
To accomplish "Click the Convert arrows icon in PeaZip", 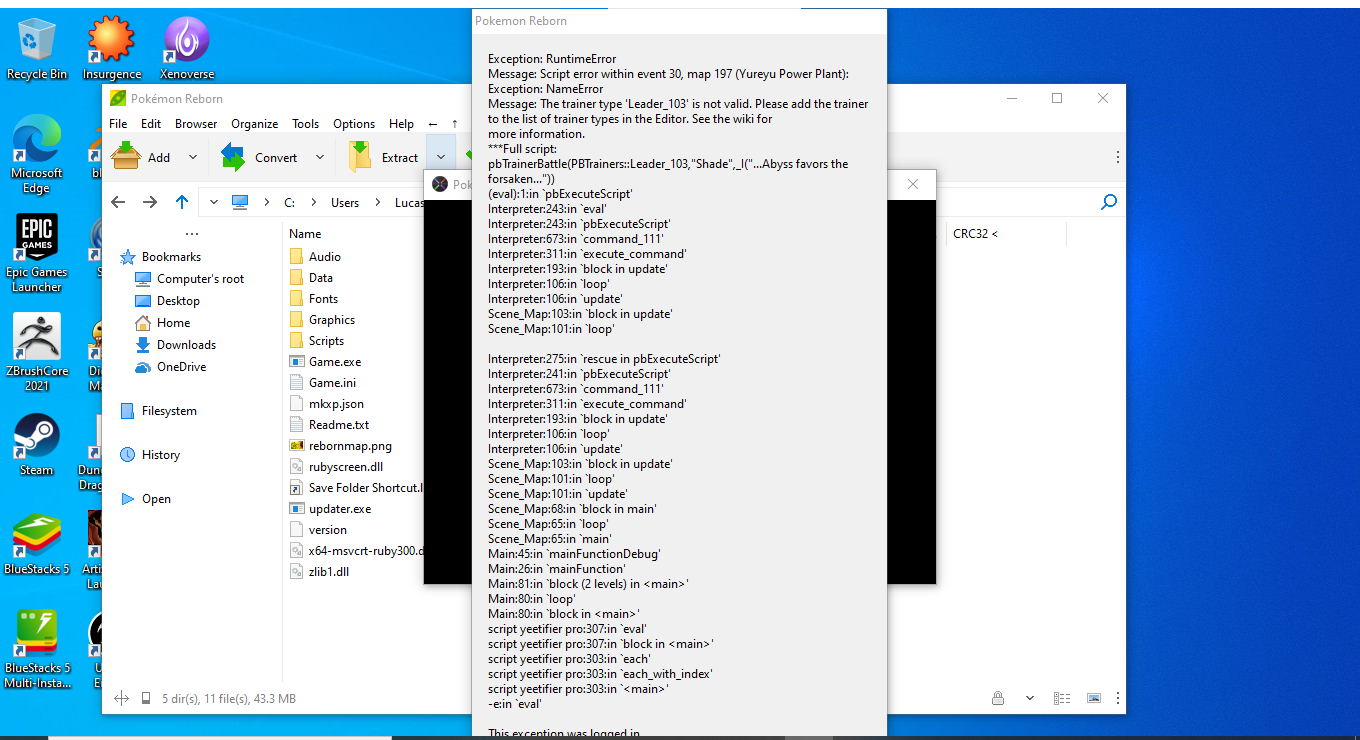I will pyautogui.click(x=232, y=157).
